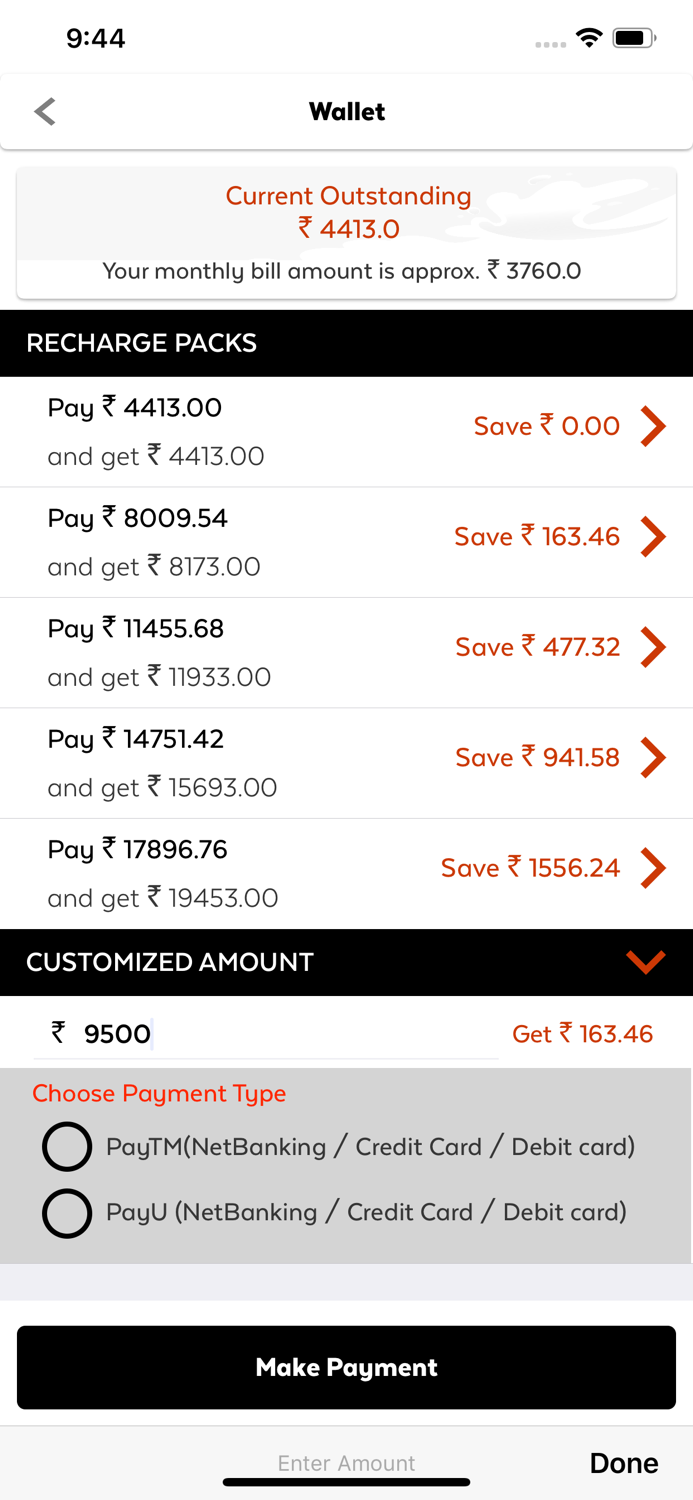Tap arrow next to Save ₹ 1556.24
The height and width of the screenshot is (1500, 693).
coord(653,868)
